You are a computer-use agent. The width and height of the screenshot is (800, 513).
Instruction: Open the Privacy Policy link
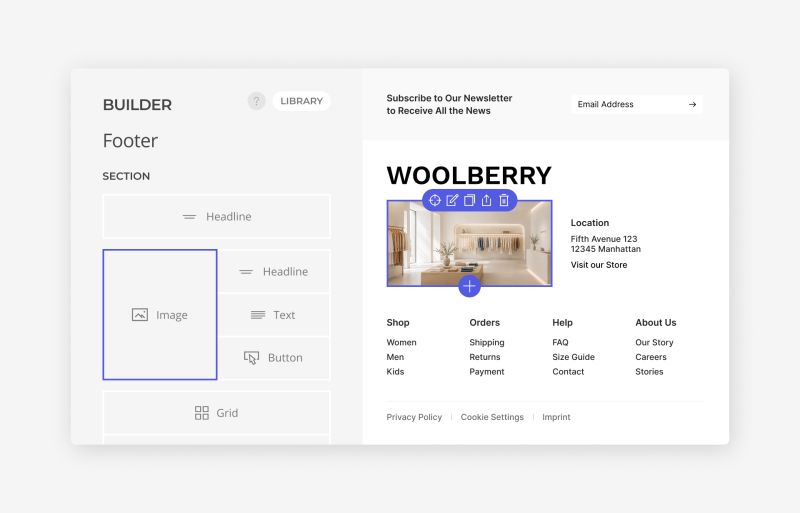(x=414, y=417)
